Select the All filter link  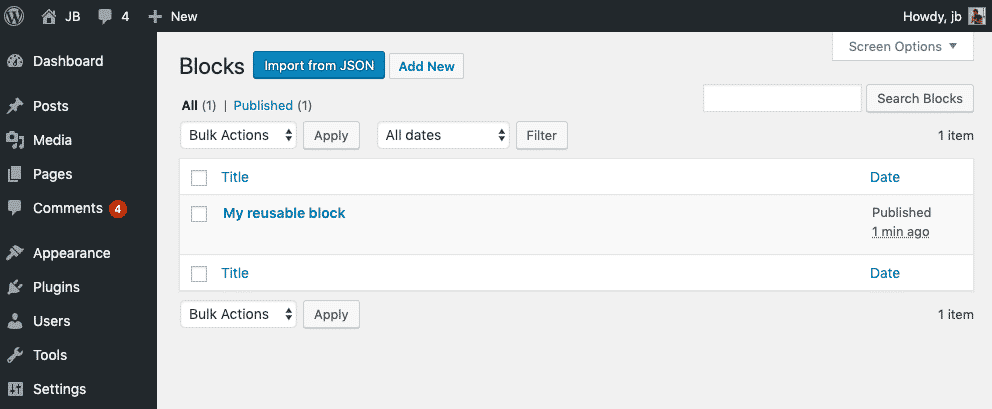click(190, 106)
